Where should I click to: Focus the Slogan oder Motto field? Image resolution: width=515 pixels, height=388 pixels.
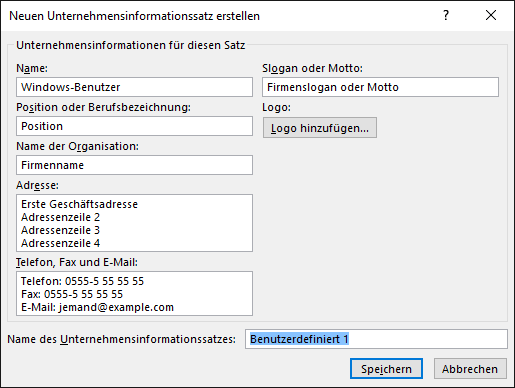[380, 87]
